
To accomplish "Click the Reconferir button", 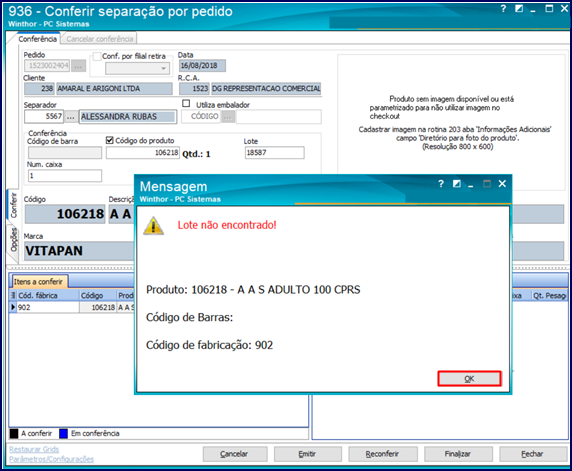I will (x=383, y=454).
